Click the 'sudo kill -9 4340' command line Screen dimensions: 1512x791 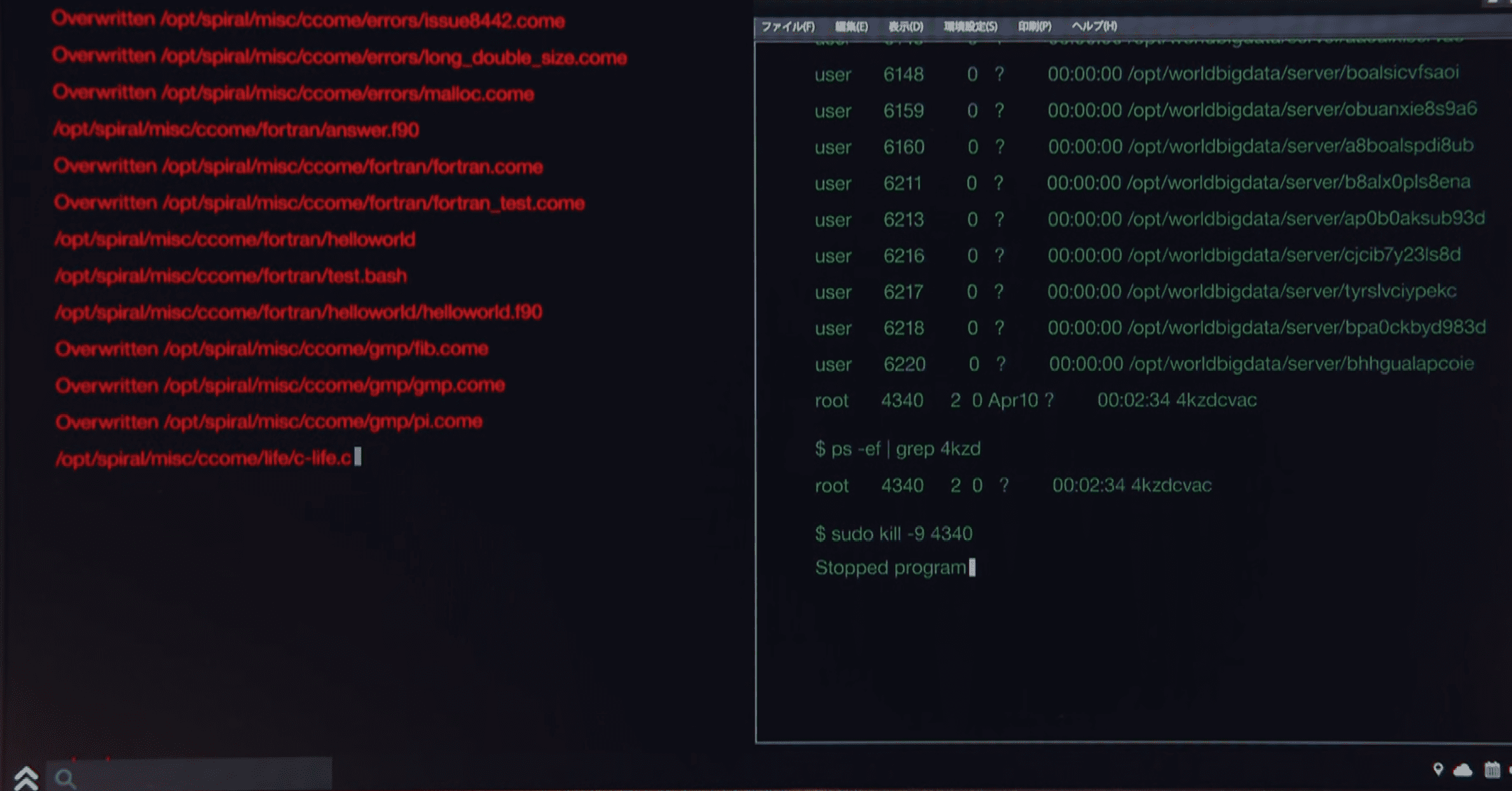893,533
